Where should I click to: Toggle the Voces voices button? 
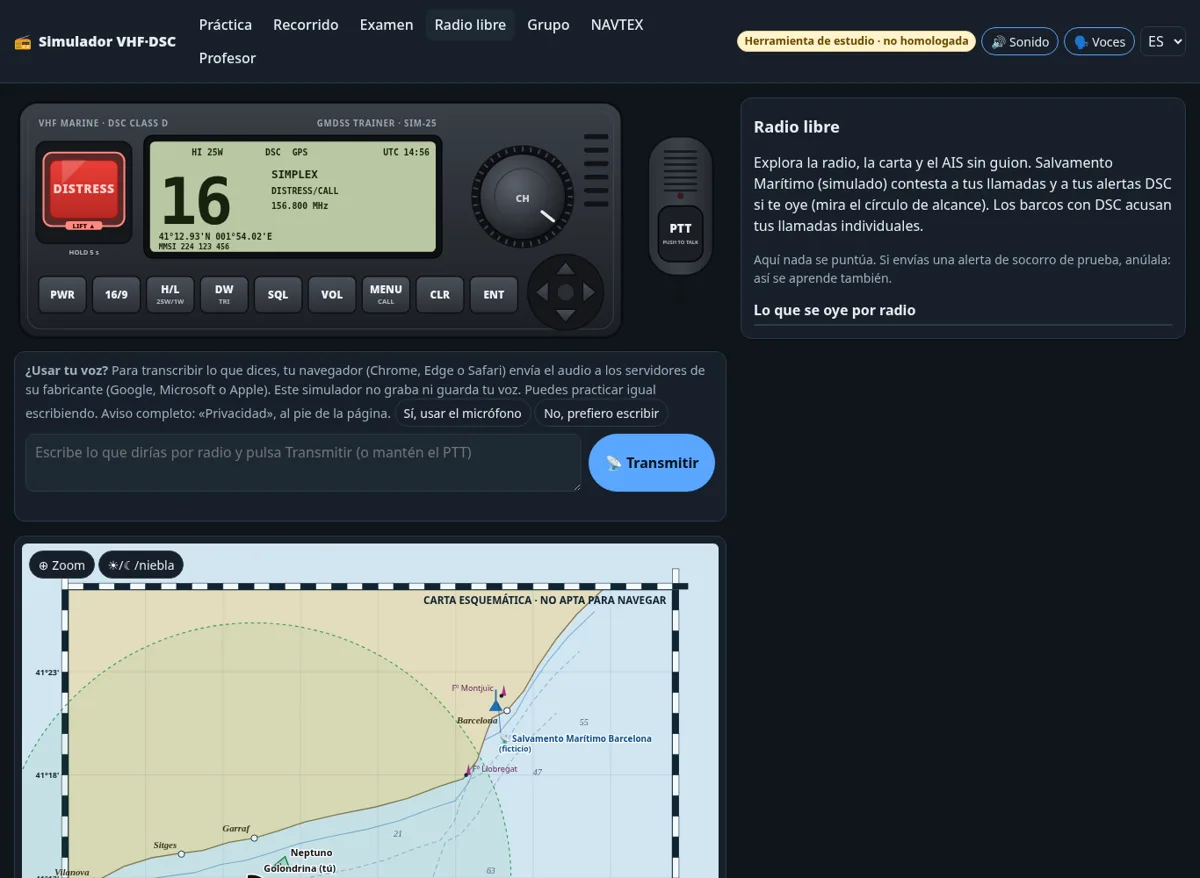pyautogui.click(x=1099, y=41)
